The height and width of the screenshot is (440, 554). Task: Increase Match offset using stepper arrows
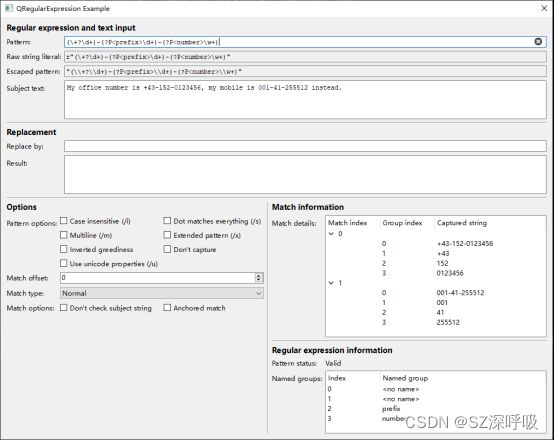point(259,275)
